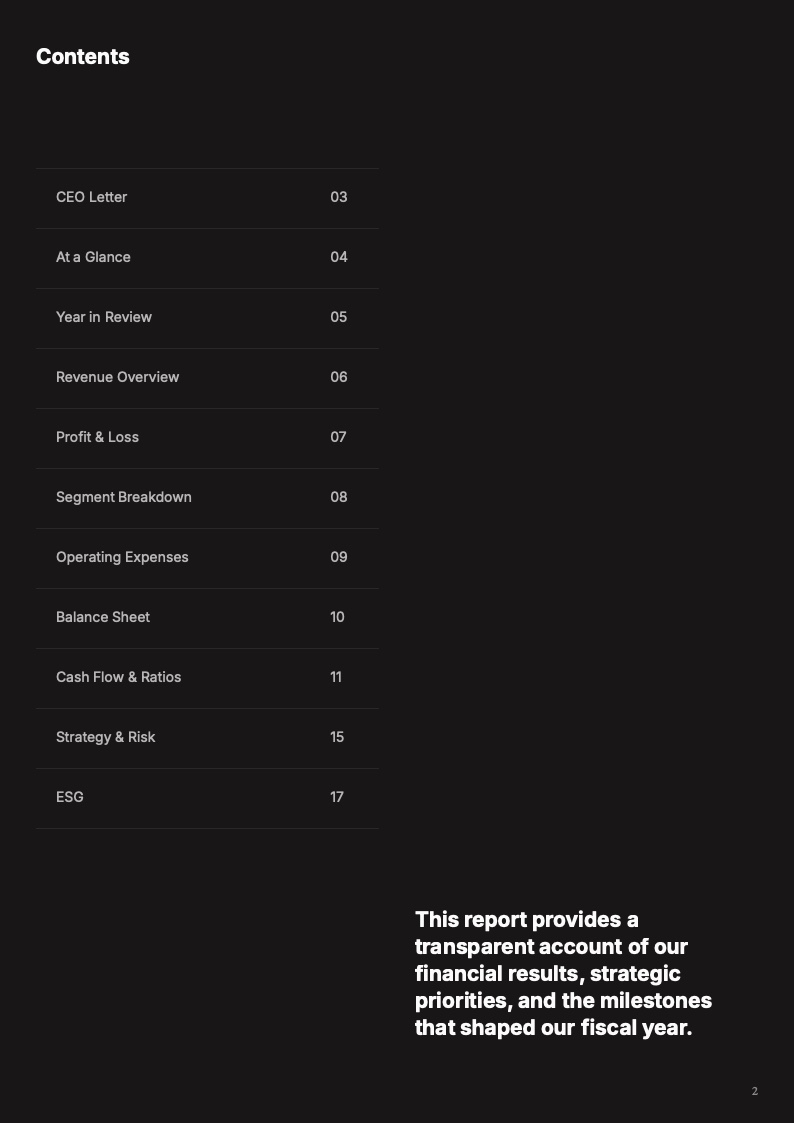Jump to the ESG section
This screenshot has height=1123, width=794.
70,797
